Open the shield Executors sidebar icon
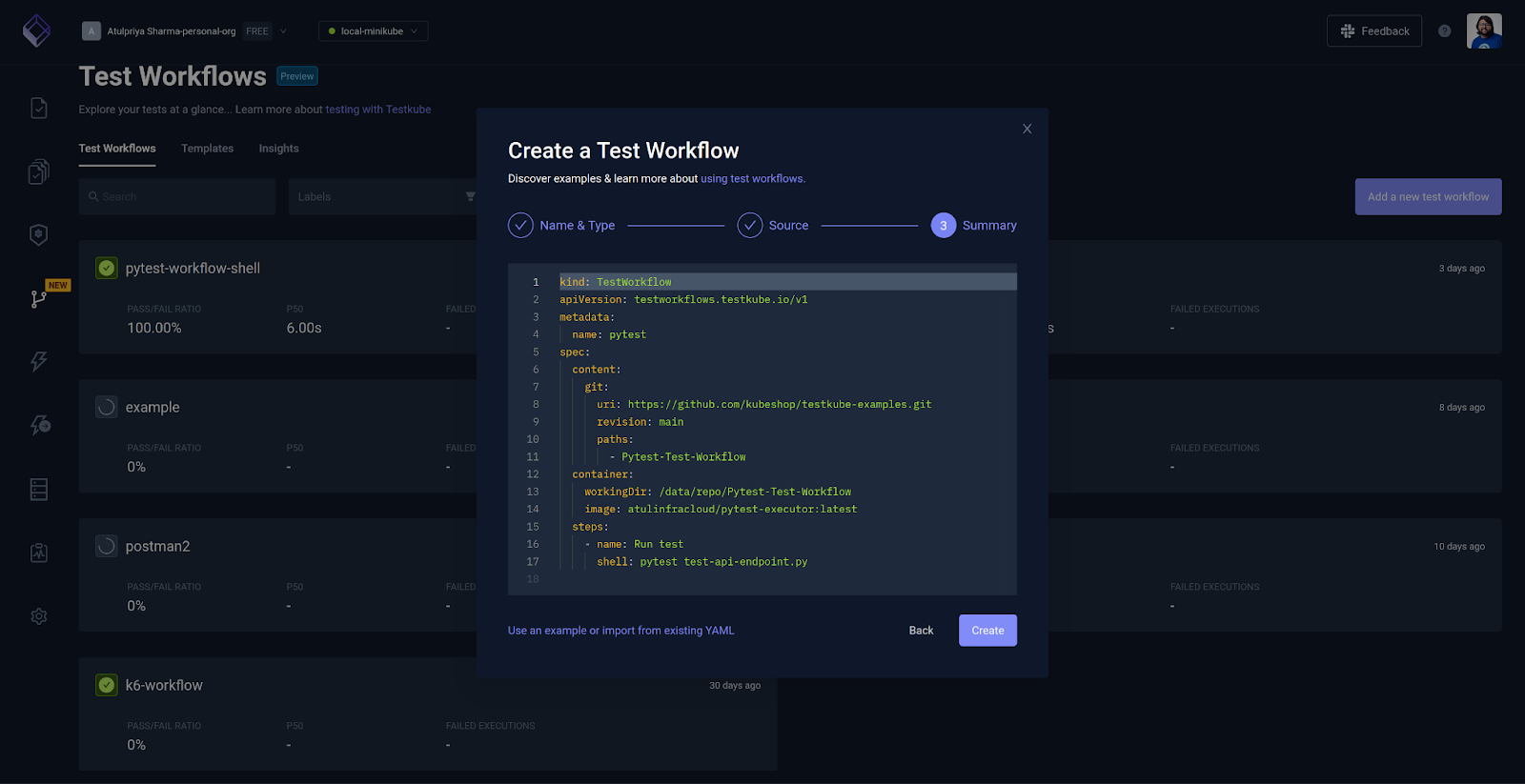This screenshot has width=1525, height=784. pyautogui.click(x=39, y=234)
